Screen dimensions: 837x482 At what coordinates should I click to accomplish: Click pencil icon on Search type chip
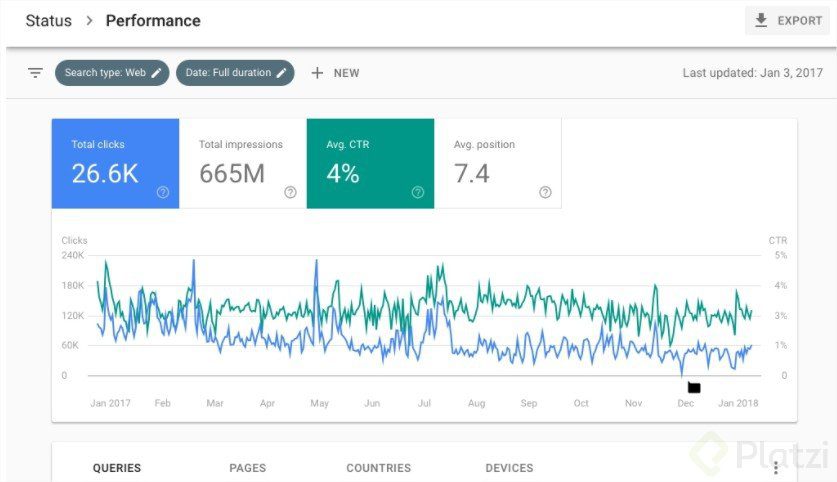pos(156,73)
